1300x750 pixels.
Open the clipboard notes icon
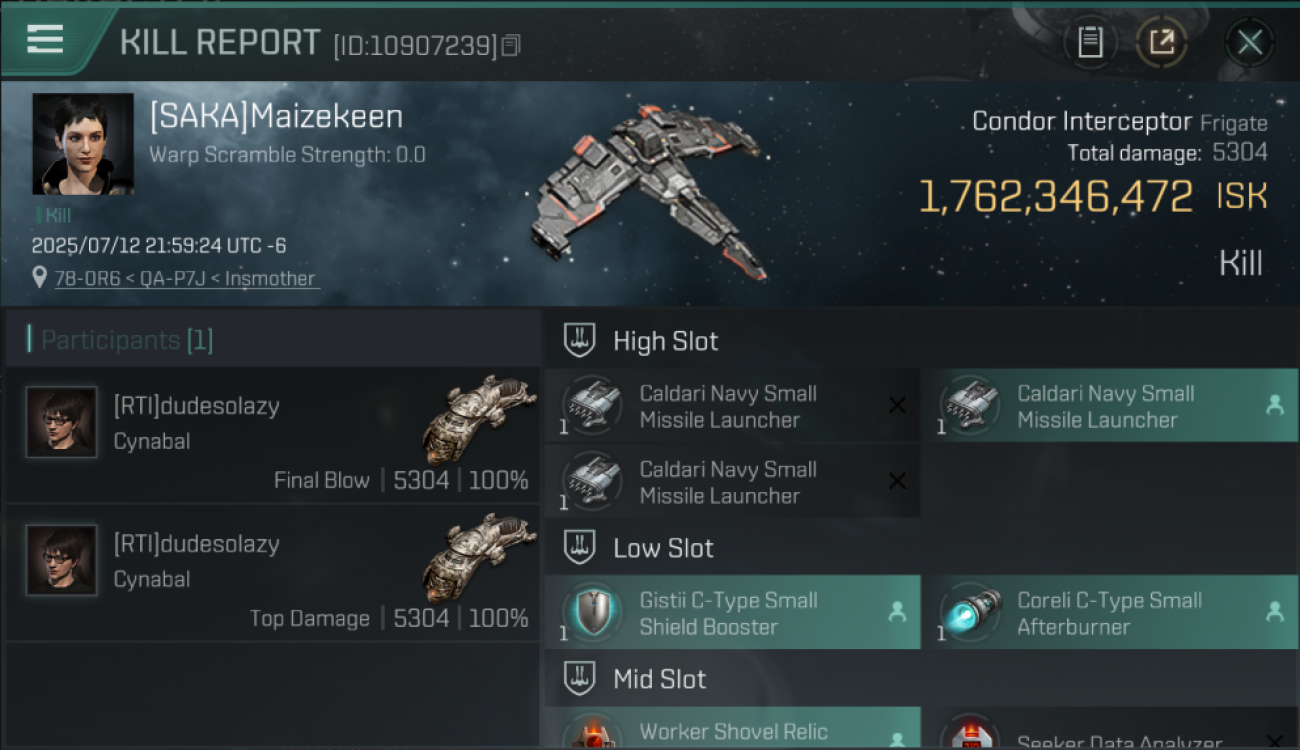[1090, 42]
